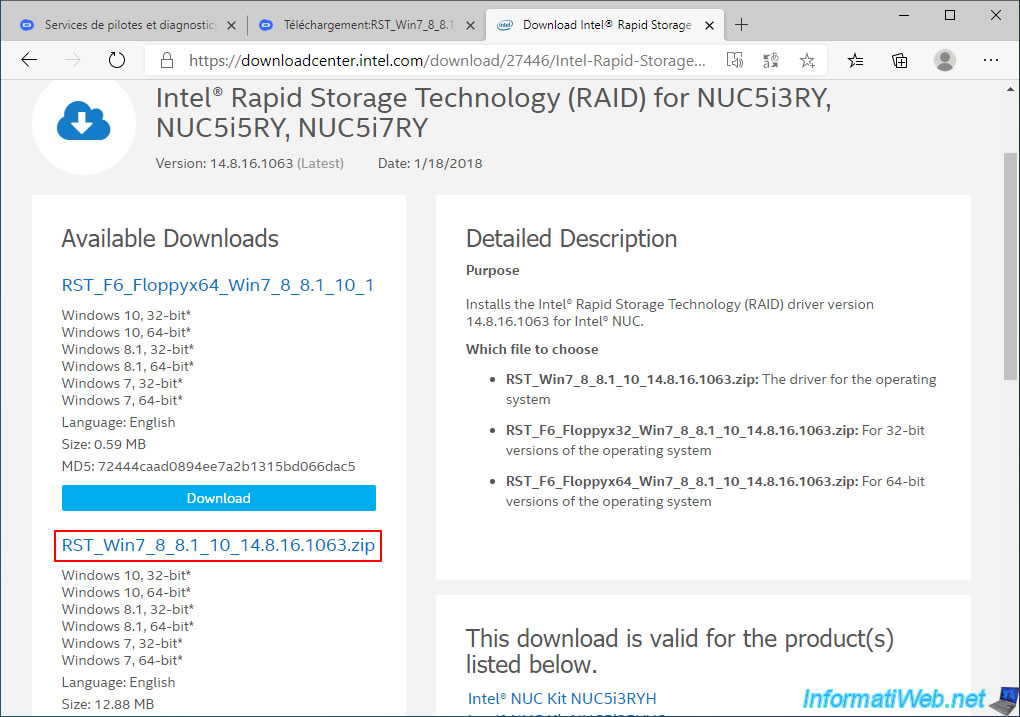View site security lock information

click(x=167, y=61)
